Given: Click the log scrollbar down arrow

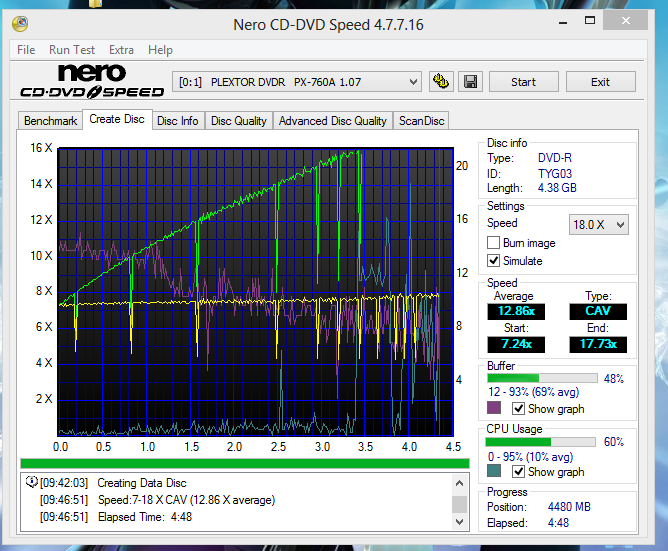Looking at the screenshot, I should (x=459, y=522).
